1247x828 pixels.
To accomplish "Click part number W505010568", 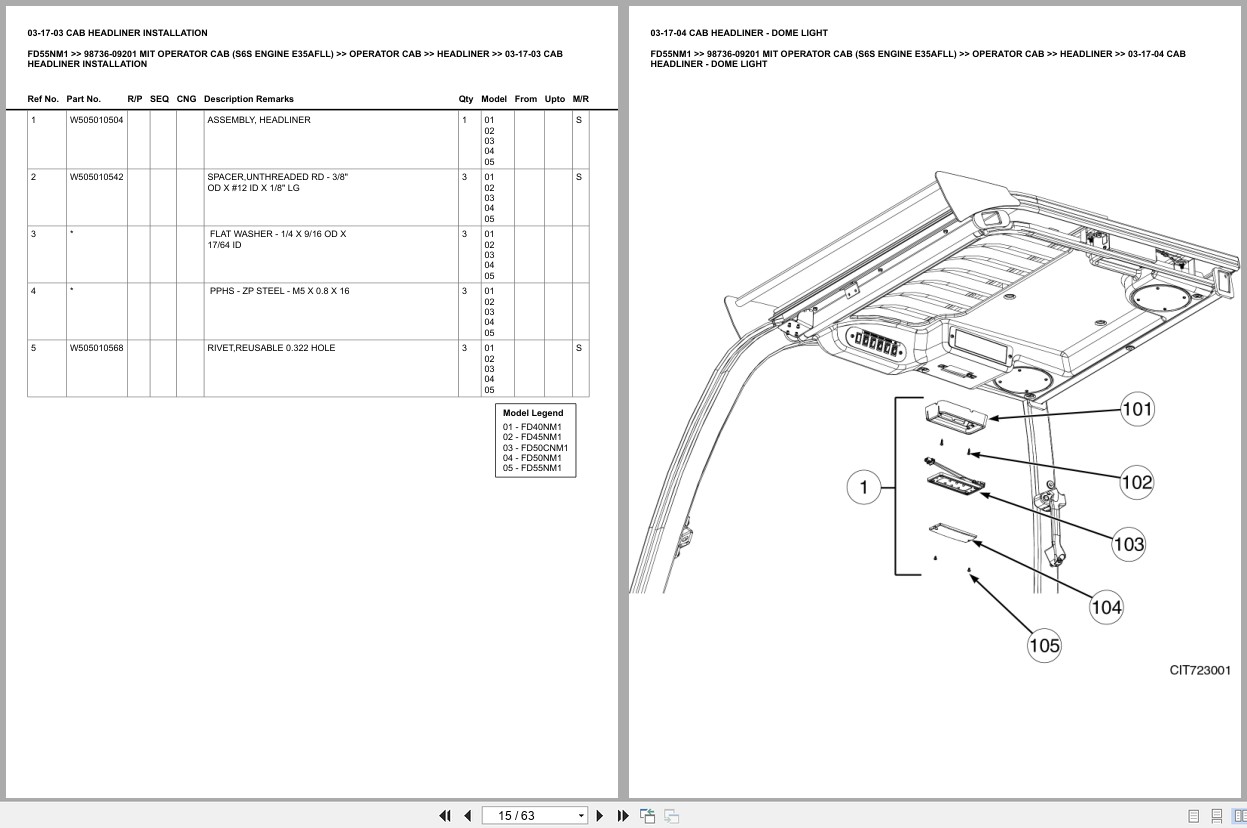I will [x=97, y=348].
